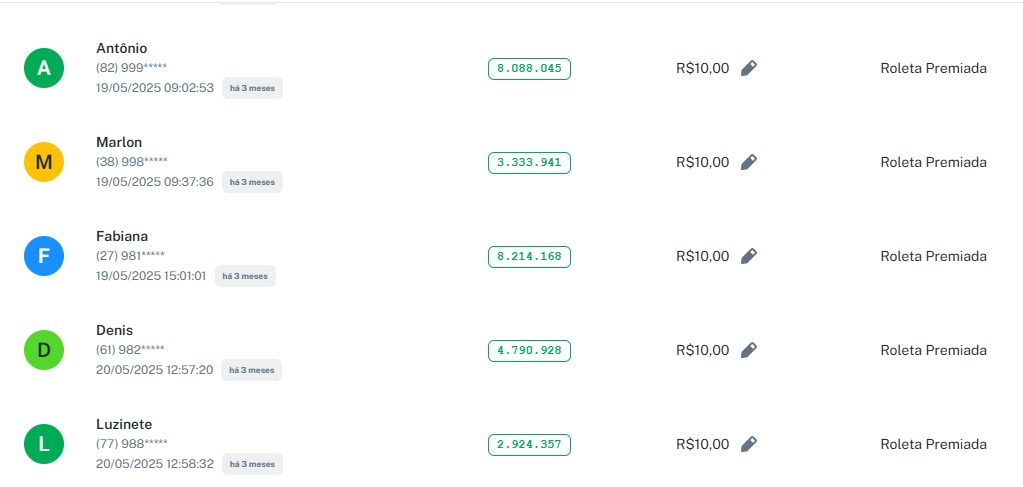Click the edit pencil beside Denis's prize
The width and height of the screenshot is (1023, 487).
[x=749, y=350]
